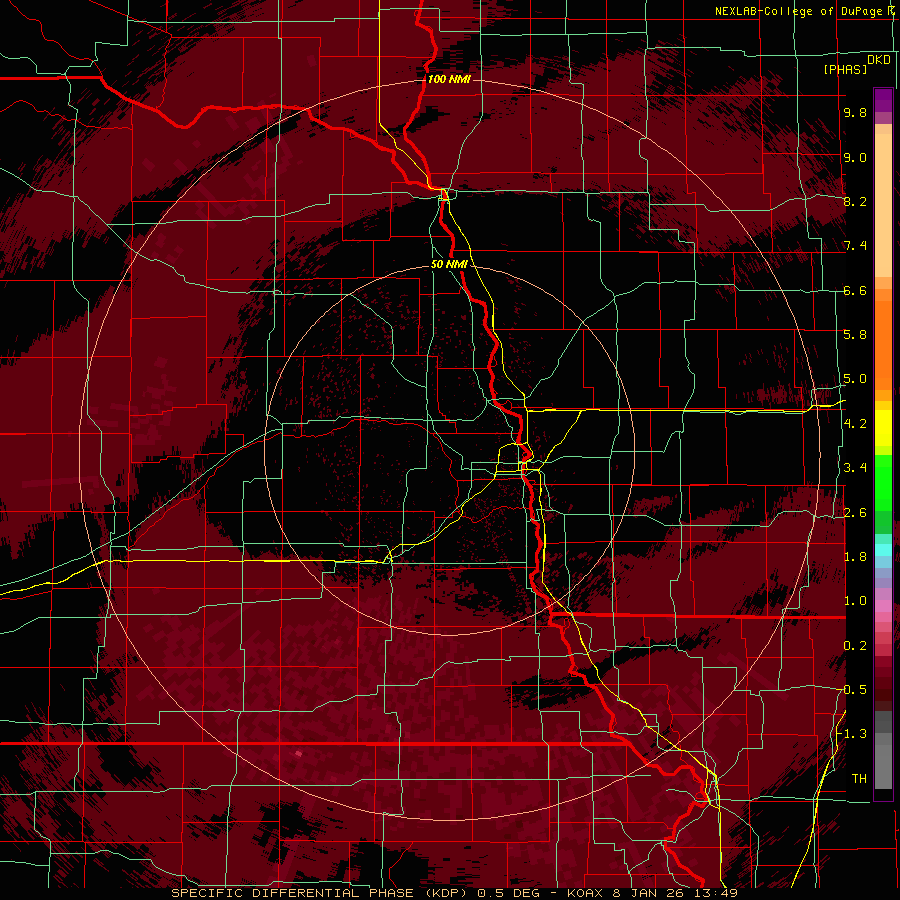The height and width of the screenshot is (900, 900).
Task: Click the 7.4 scale label
Action: point(855,246)
